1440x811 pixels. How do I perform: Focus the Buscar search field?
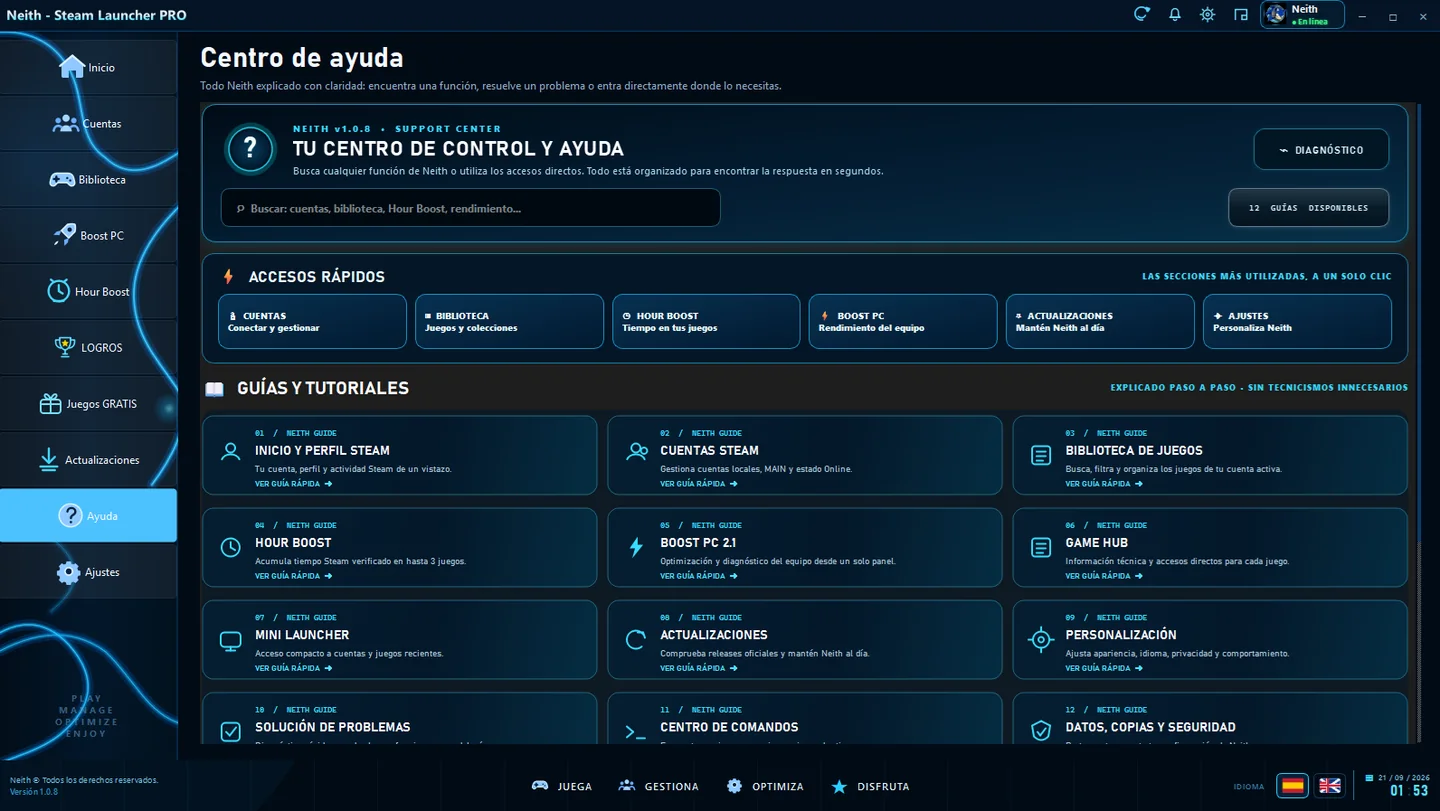tap(470, 208)
